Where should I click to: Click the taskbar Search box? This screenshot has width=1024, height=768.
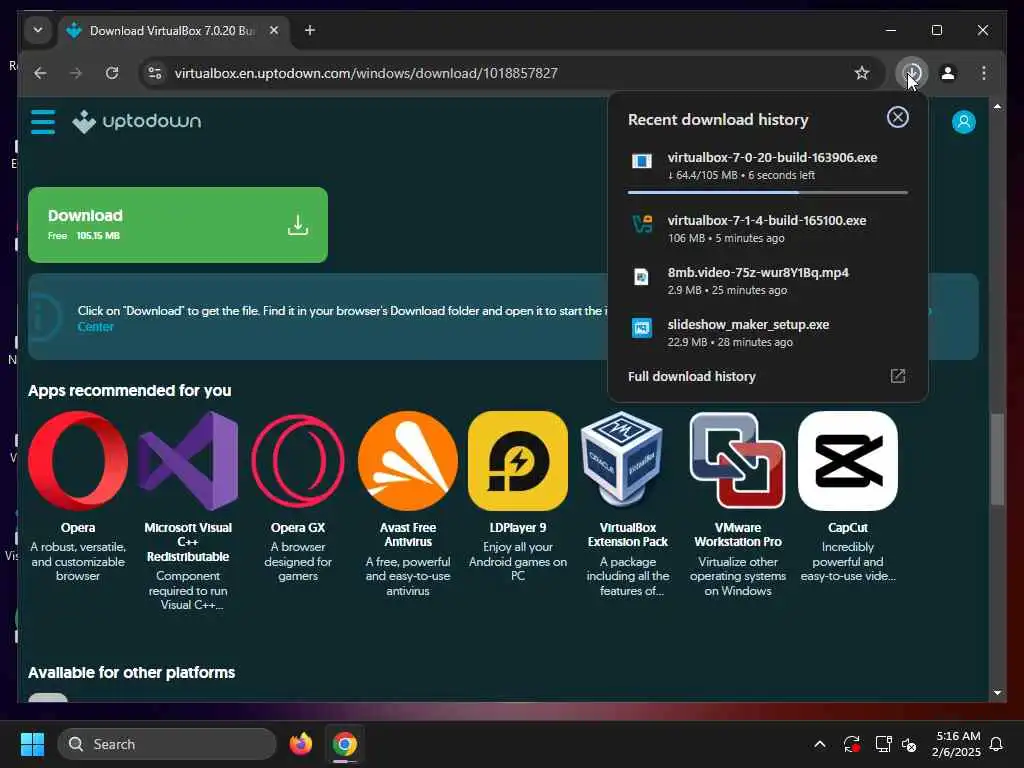tap(167, 744)
